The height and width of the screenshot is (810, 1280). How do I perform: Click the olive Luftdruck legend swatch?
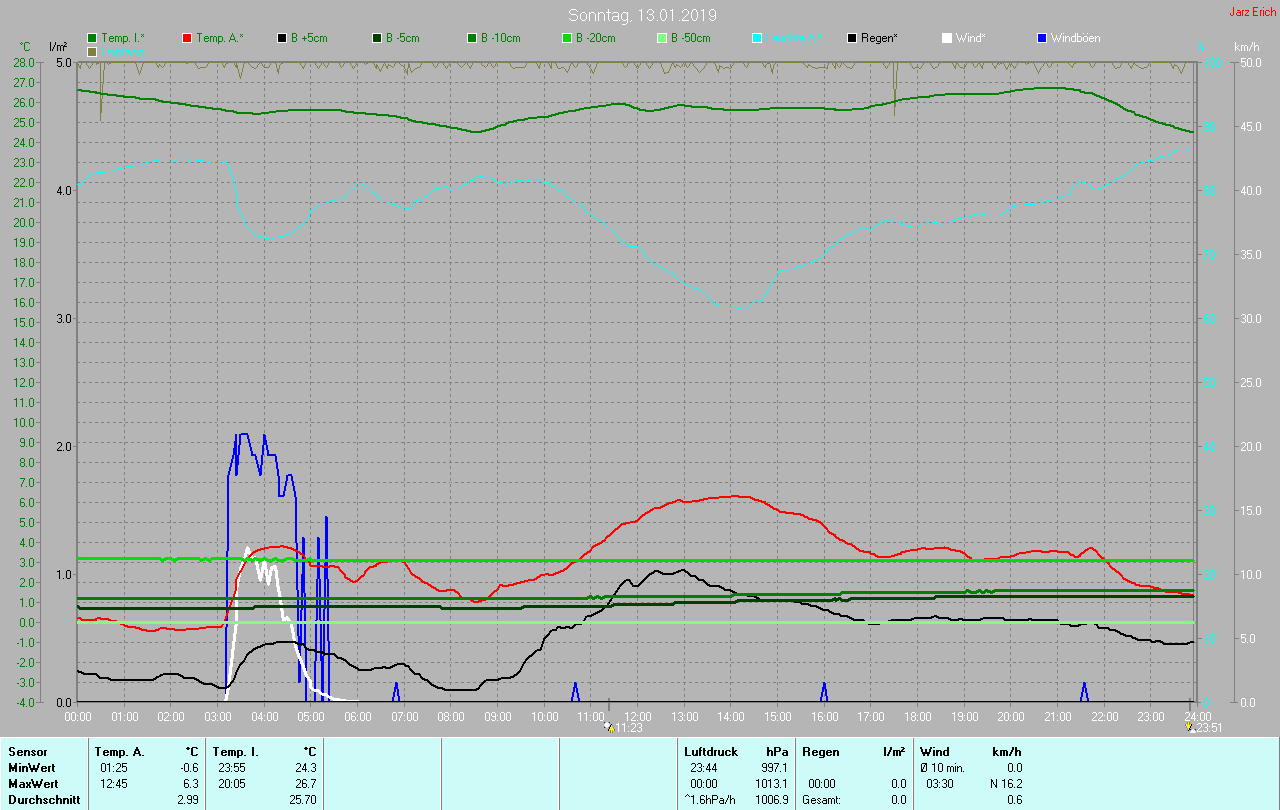tap(92, 51)
